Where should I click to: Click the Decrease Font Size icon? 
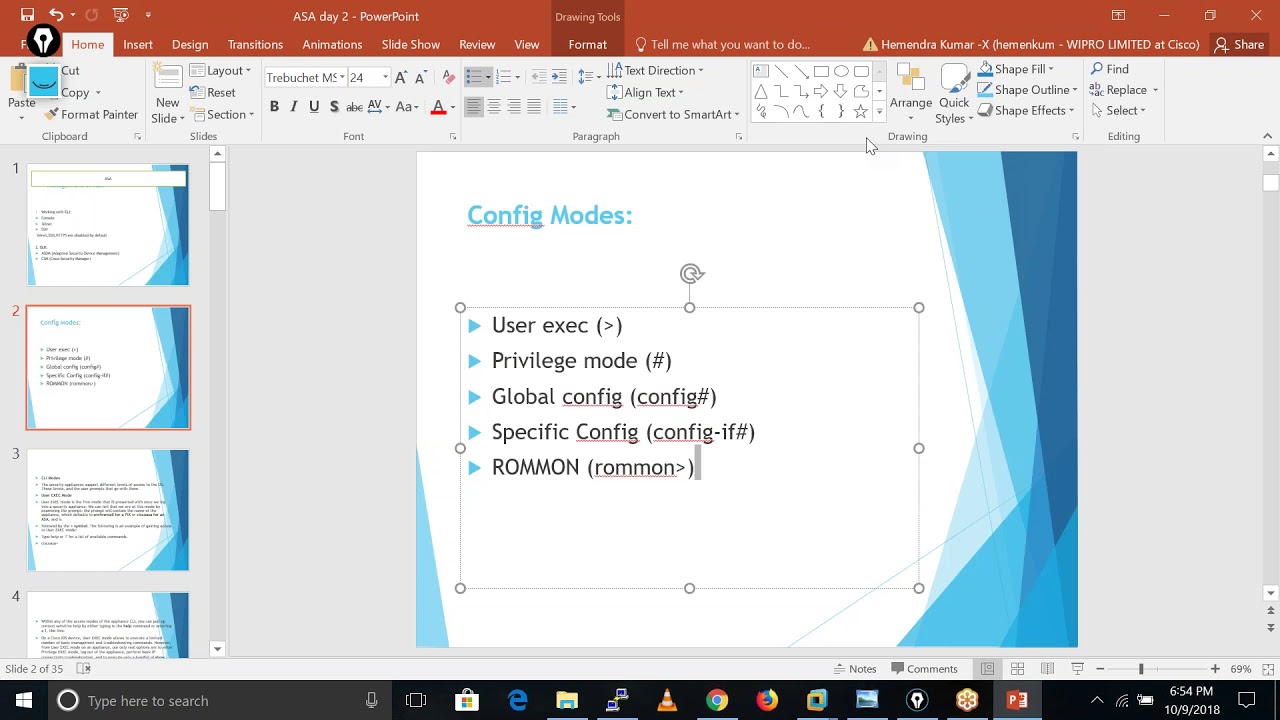click(421, 77)
